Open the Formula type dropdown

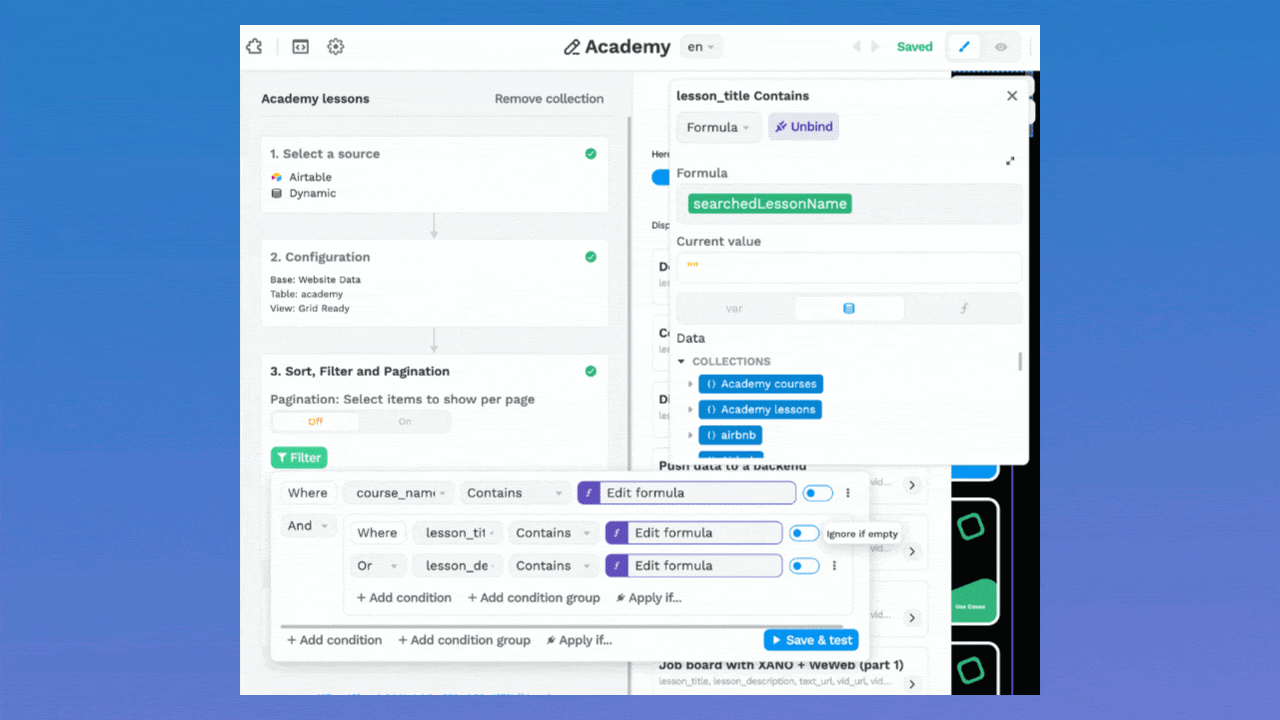click(718, 127)
